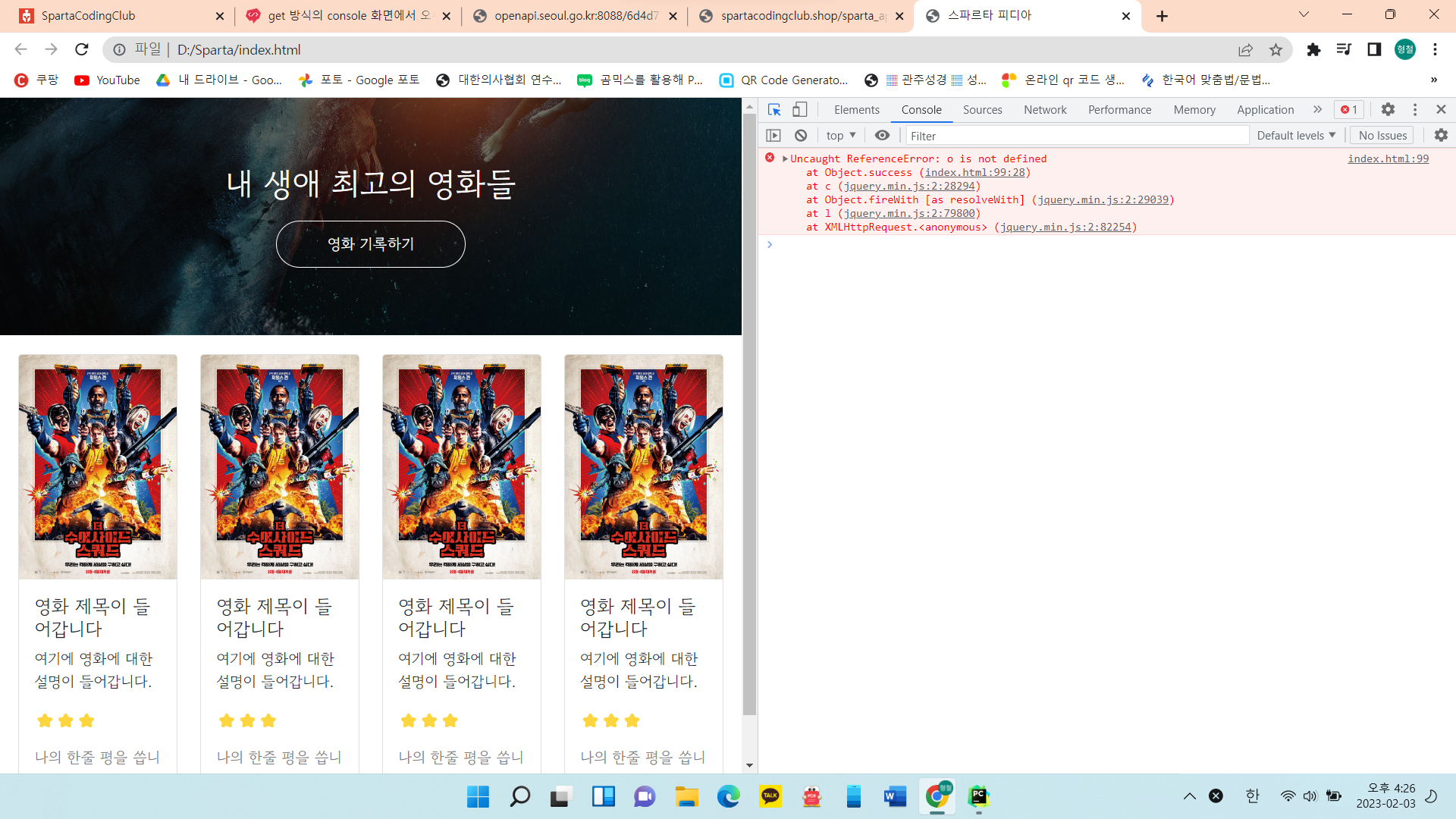Viewport: 1456px width, 819px height.
Task: Toggle device toolbar in DevTools
Action: pyautogui.click(x=800, y=110)
